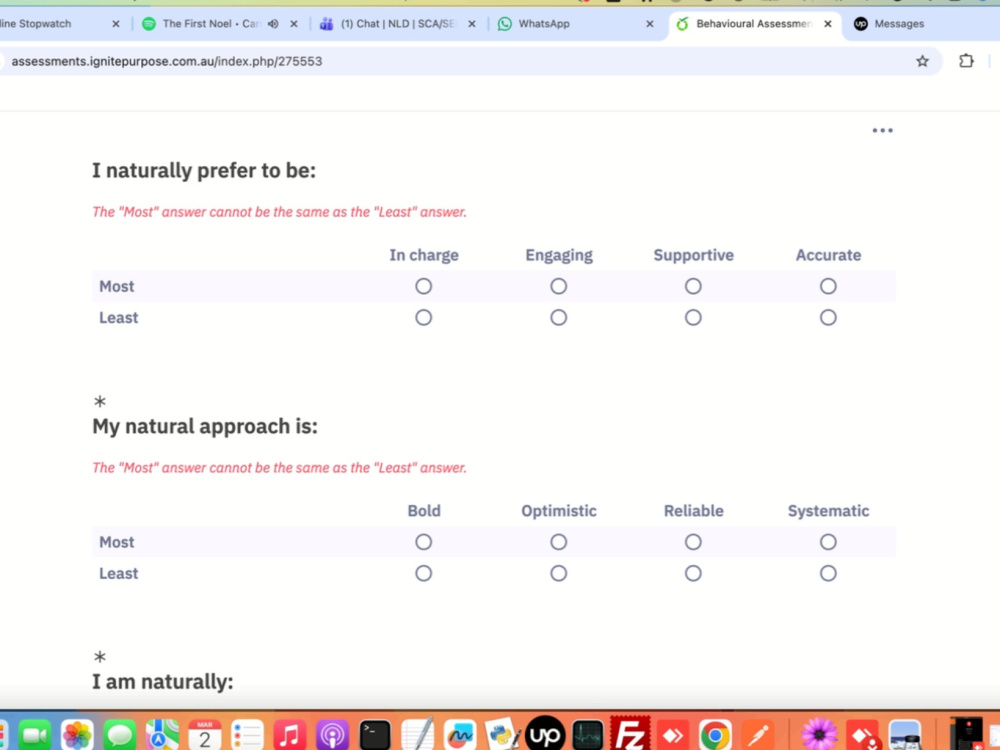Bookmark this page with the star icon
The image size is (1000, 750).
click(922, 61)
